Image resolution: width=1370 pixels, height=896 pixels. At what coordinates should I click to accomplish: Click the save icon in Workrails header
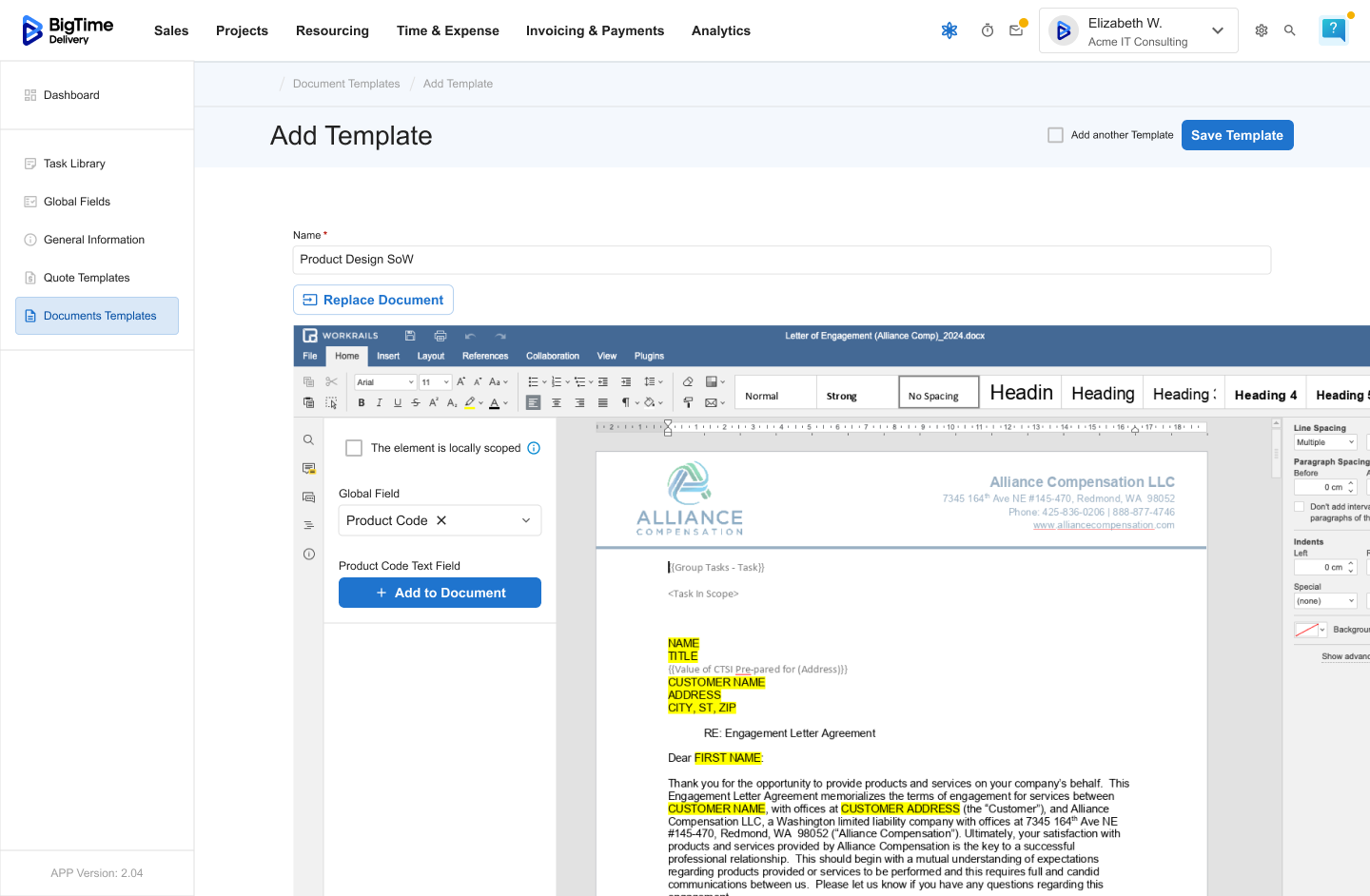410,336
